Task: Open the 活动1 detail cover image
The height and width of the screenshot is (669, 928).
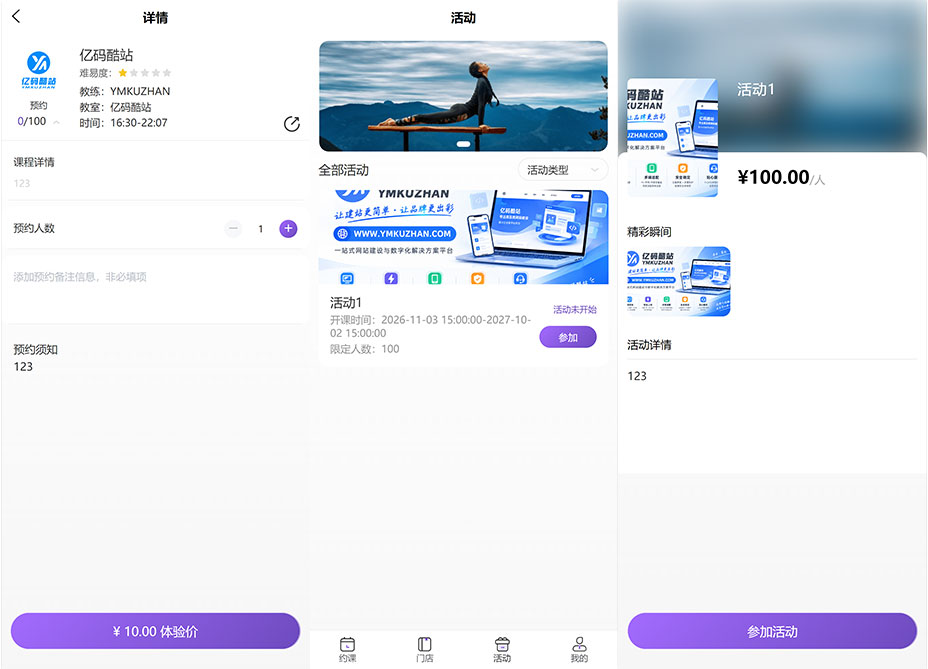Action: click(x=672, y=137)
